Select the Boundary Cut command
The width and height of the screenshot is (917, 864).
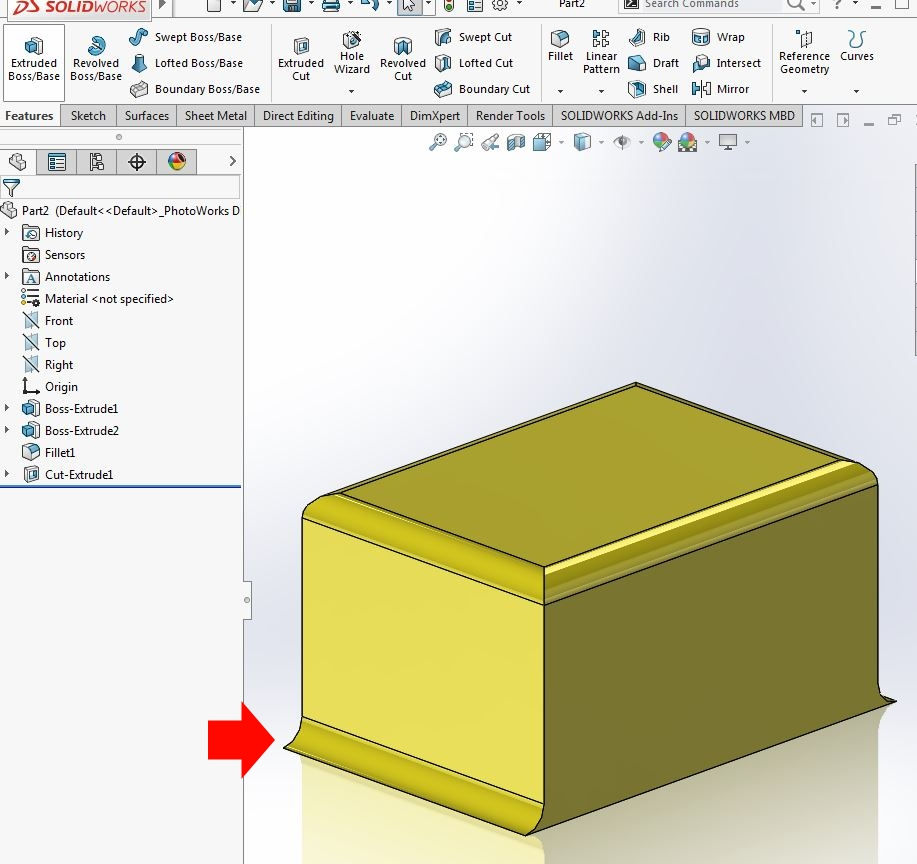tap(482, 89)
